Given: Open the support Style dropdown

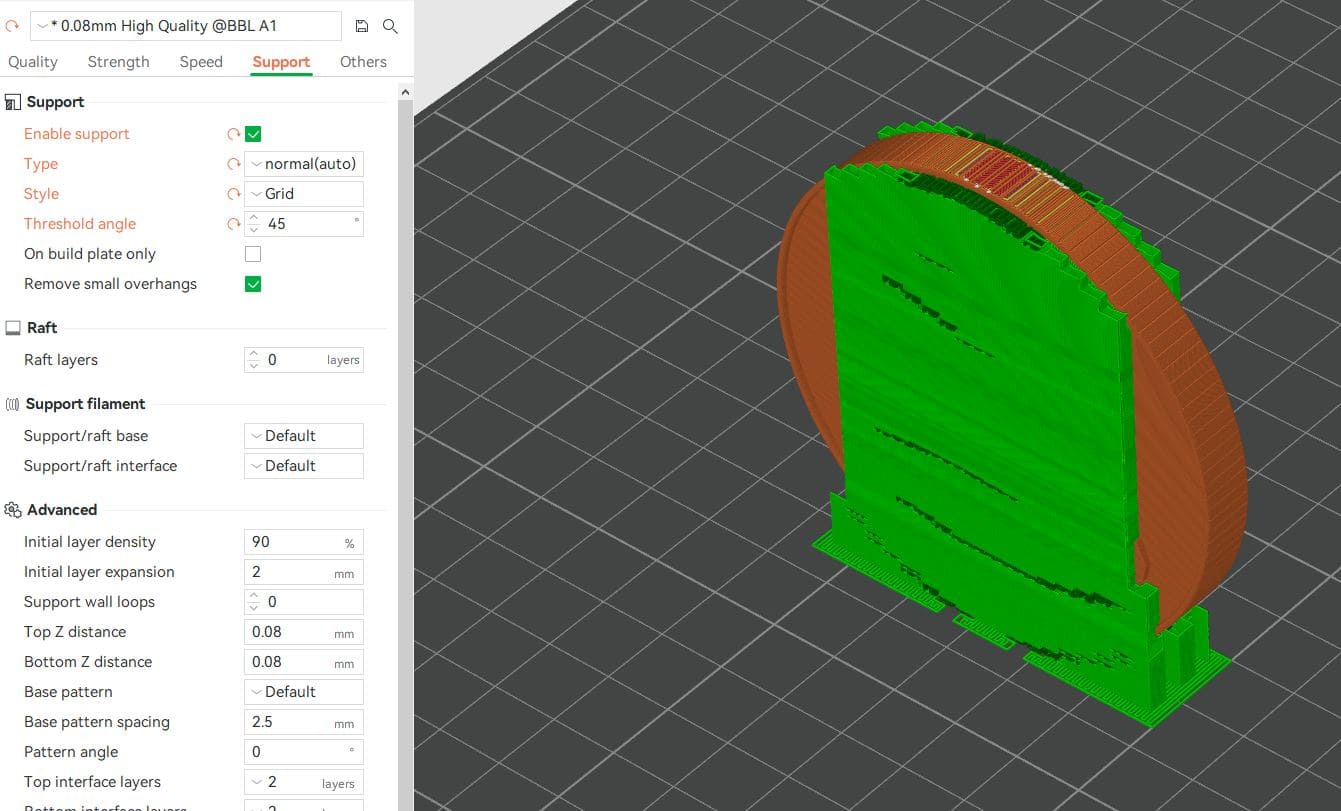Looking at the screenshot, I should (x=304, y=194).
